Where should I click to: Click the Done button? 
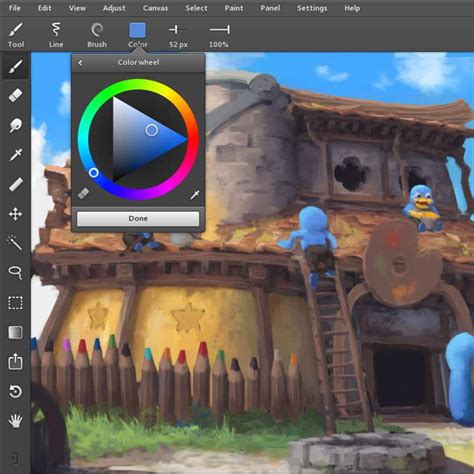coord(138,219)
